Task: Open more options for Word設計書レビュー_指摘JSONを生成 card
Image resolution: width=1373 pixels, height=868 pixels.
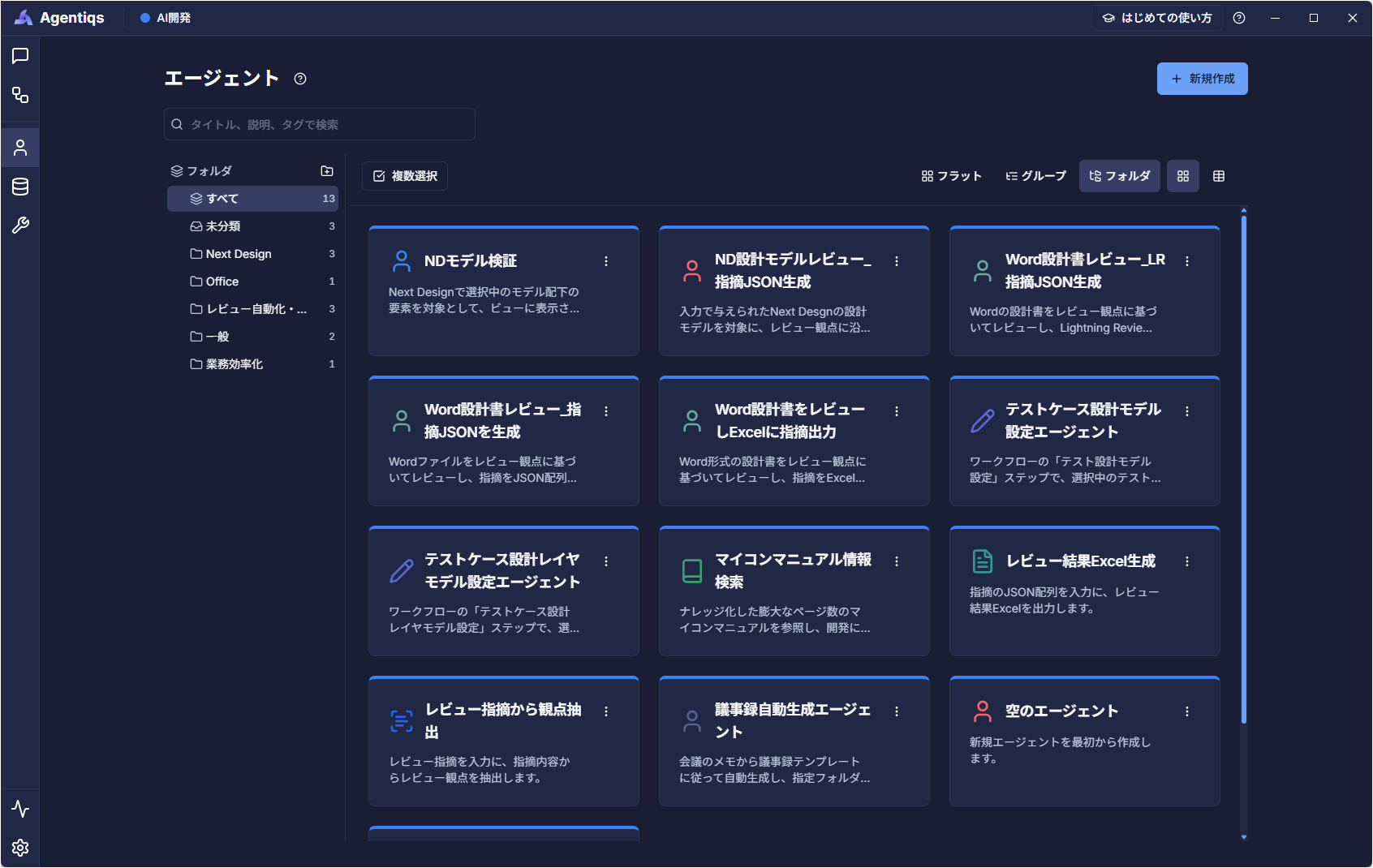Action: point(606,411)
